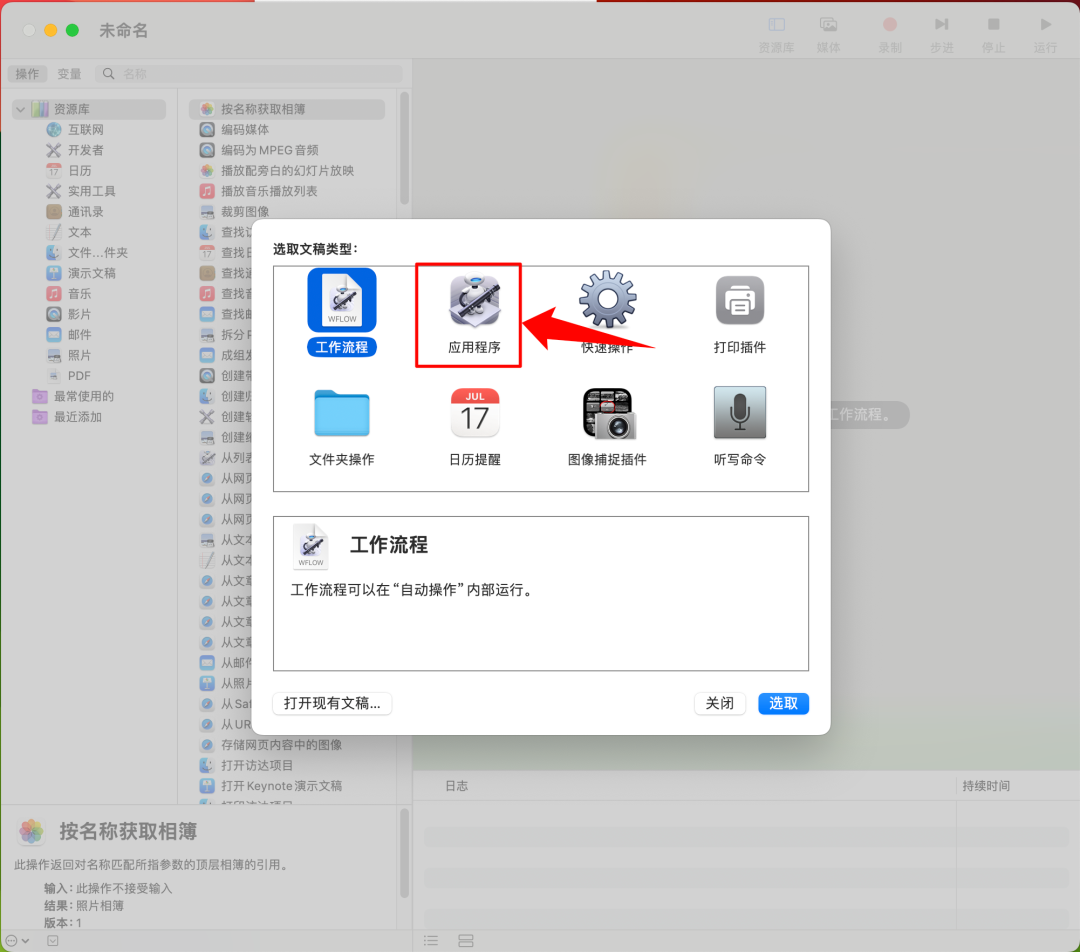Select the 工作流程 document type icon

click(x=340, y=299)
